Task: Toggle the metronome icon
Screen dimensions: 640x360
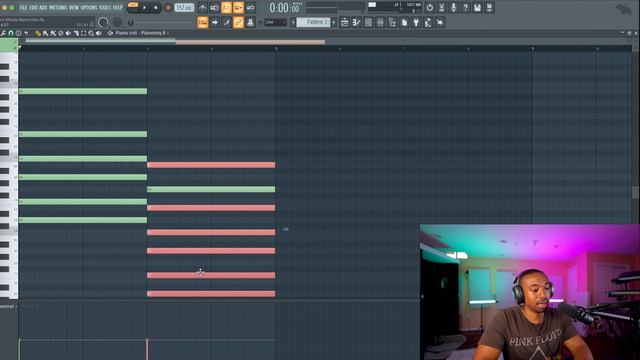Action: pyautogui.click(x=202, y=7)
